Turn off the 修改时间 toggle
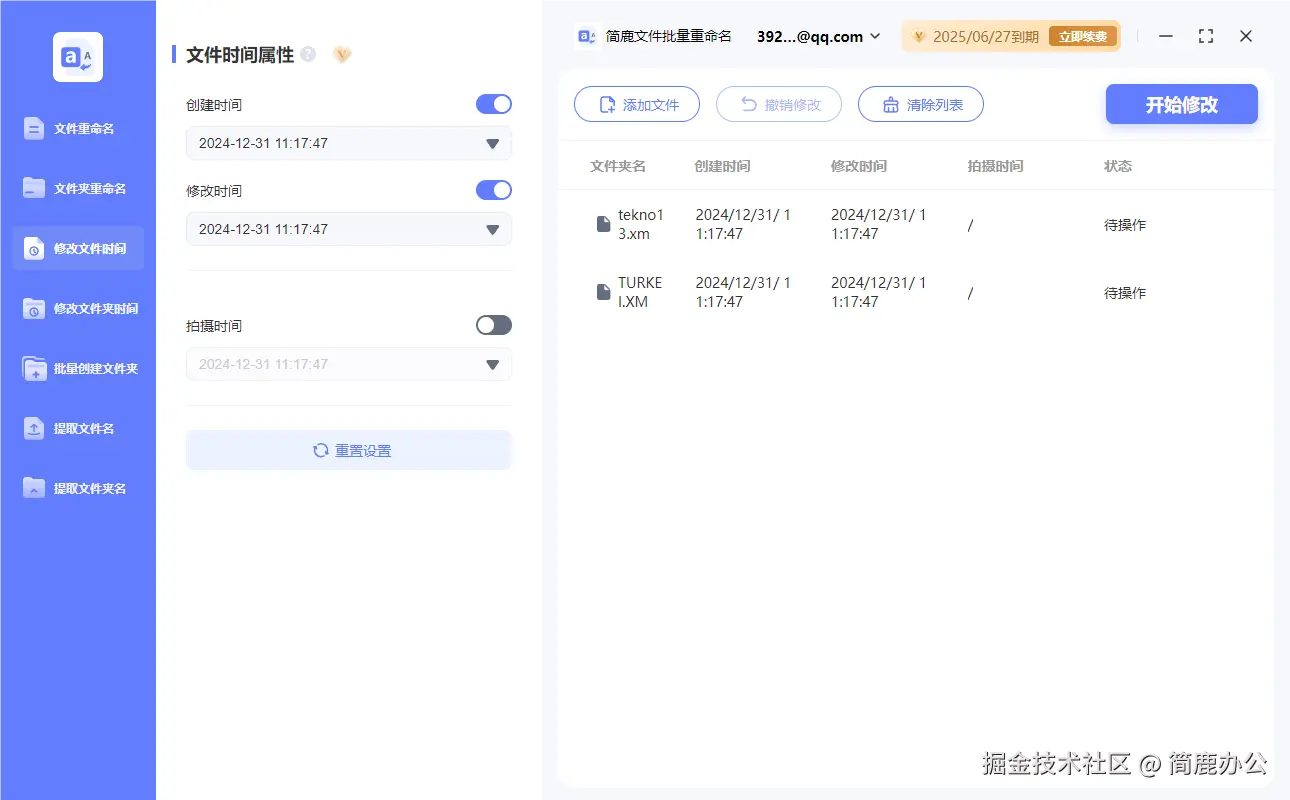This screenshot has height=800, width=1290. 493,190
